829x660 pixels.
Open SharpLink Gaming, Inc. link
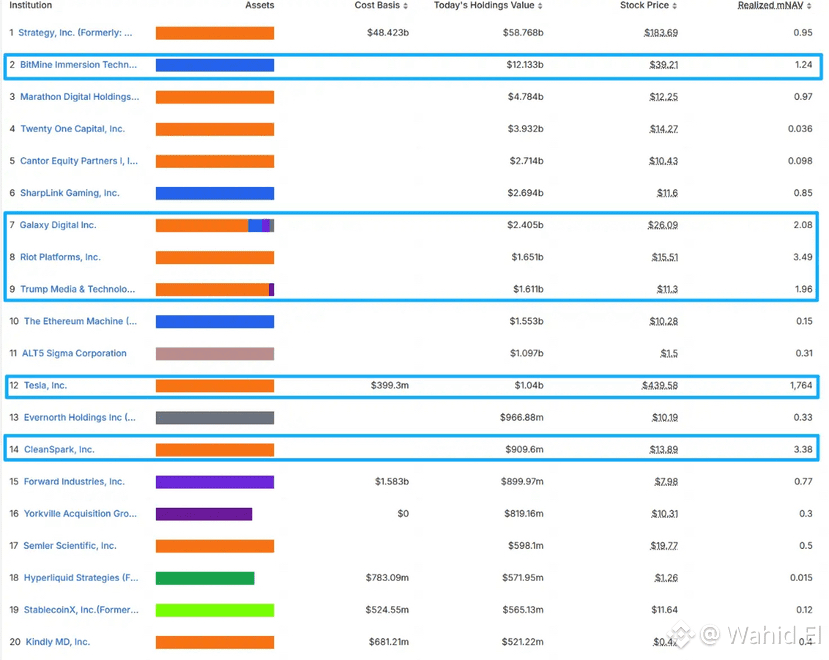point(70,193)
